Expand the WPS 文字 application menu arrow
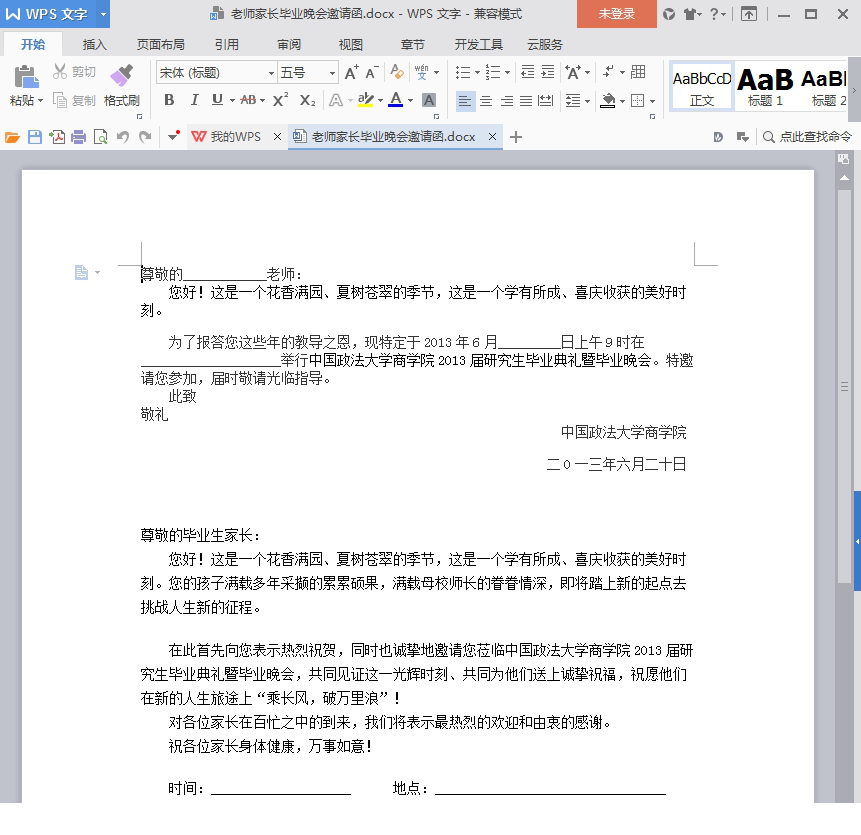The width and height of the screenshot is (861, 835). pos(103,14)
